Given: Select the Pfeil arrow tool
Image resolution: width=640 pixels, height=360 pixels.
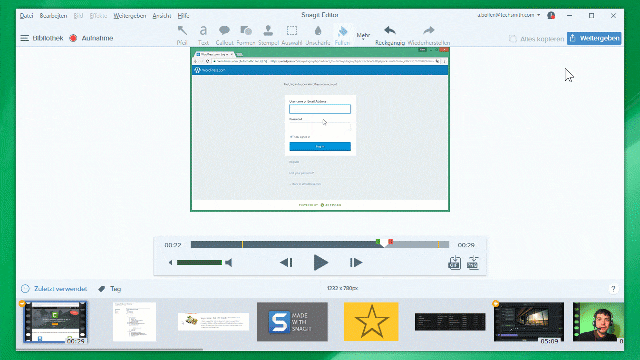Looking at the screenshot, I should coord(182,35).
